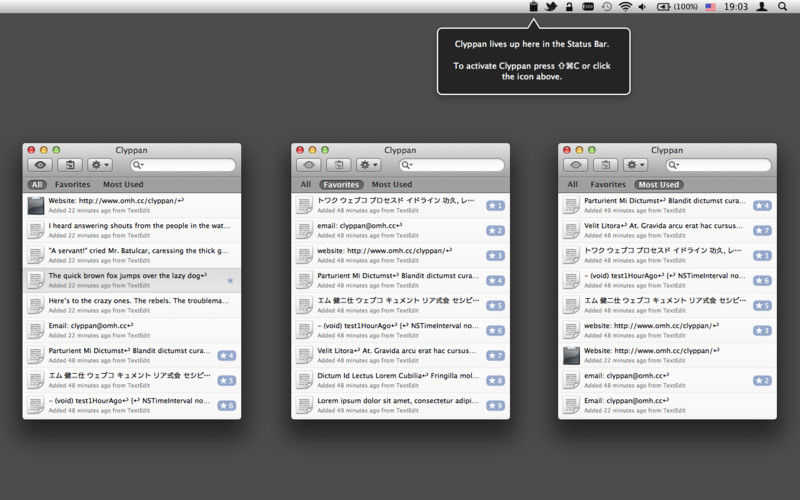The image size is (800, 500).
Task: Click the star 7 badge in right window
Action: [x=762, y=231]
